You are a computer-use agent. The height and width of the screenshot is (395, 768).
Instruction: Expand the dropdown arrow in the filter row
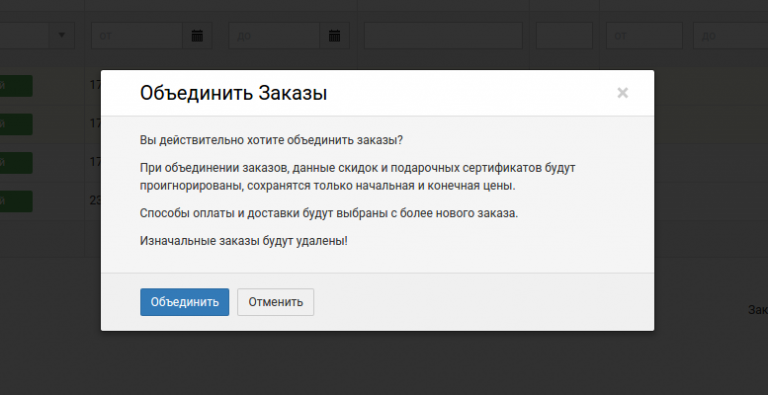point(62,36)
